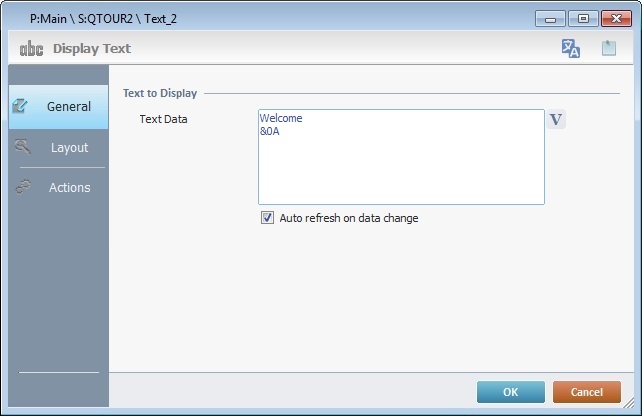This screenshot has height=416, width=642.
Task: Click the abc Display Text icon
Action: tap(32, 48)
